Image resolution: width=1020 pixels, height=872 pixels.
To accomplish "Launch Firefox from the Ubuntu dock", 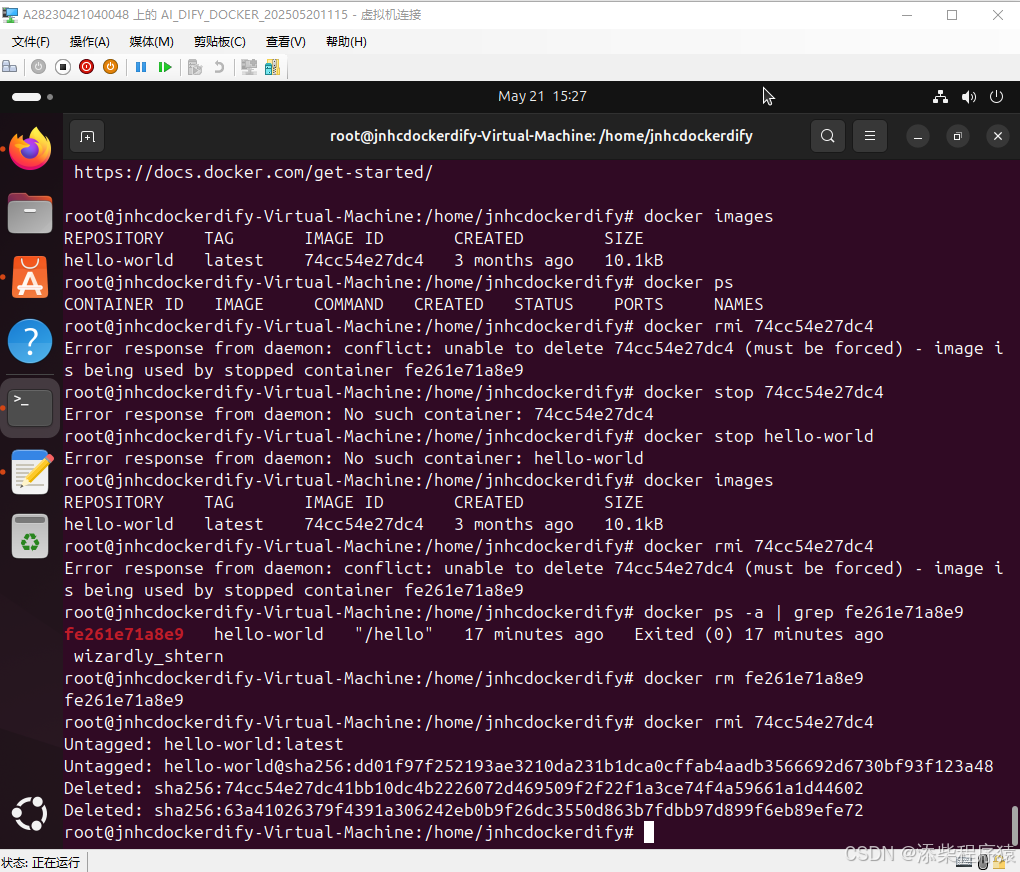I will [x=30, y=149].
